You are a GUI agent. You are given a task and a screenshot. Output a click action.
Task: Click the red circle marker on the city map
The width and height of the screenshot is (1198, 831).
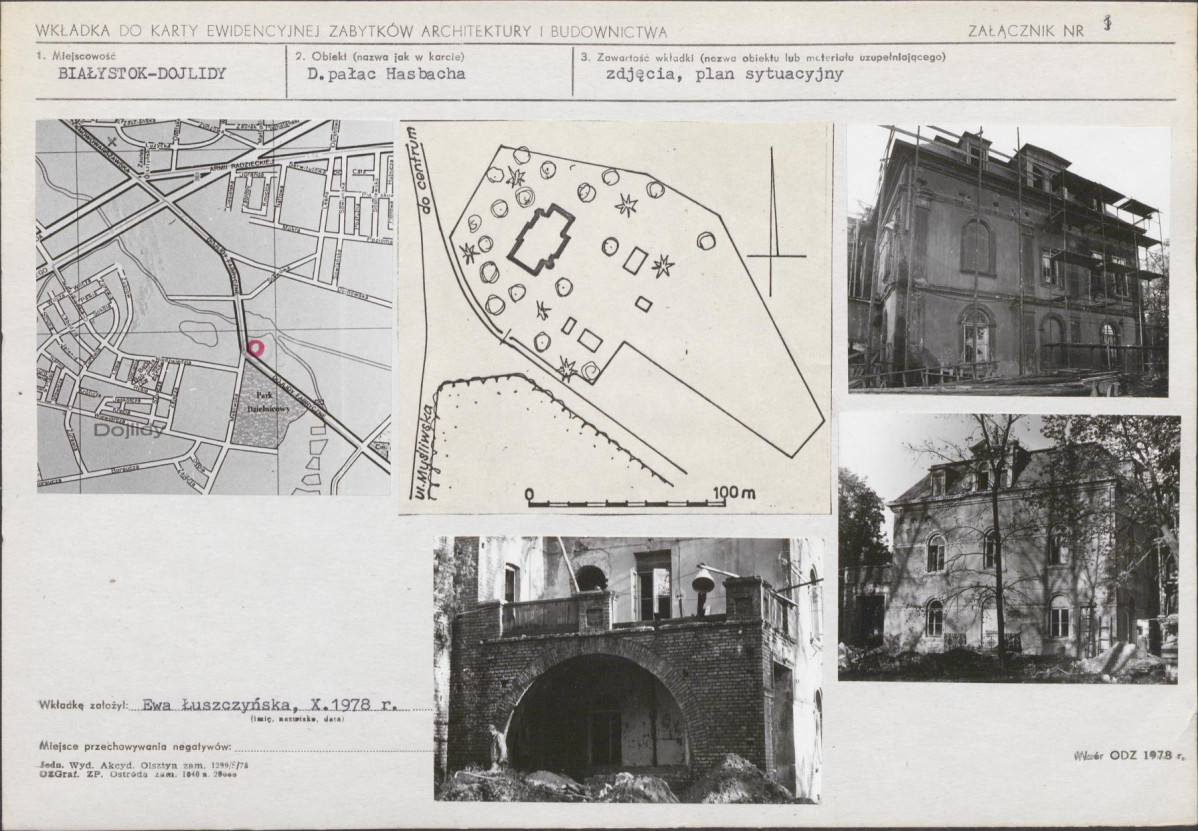pyautogui.click(x=255, y=348)
